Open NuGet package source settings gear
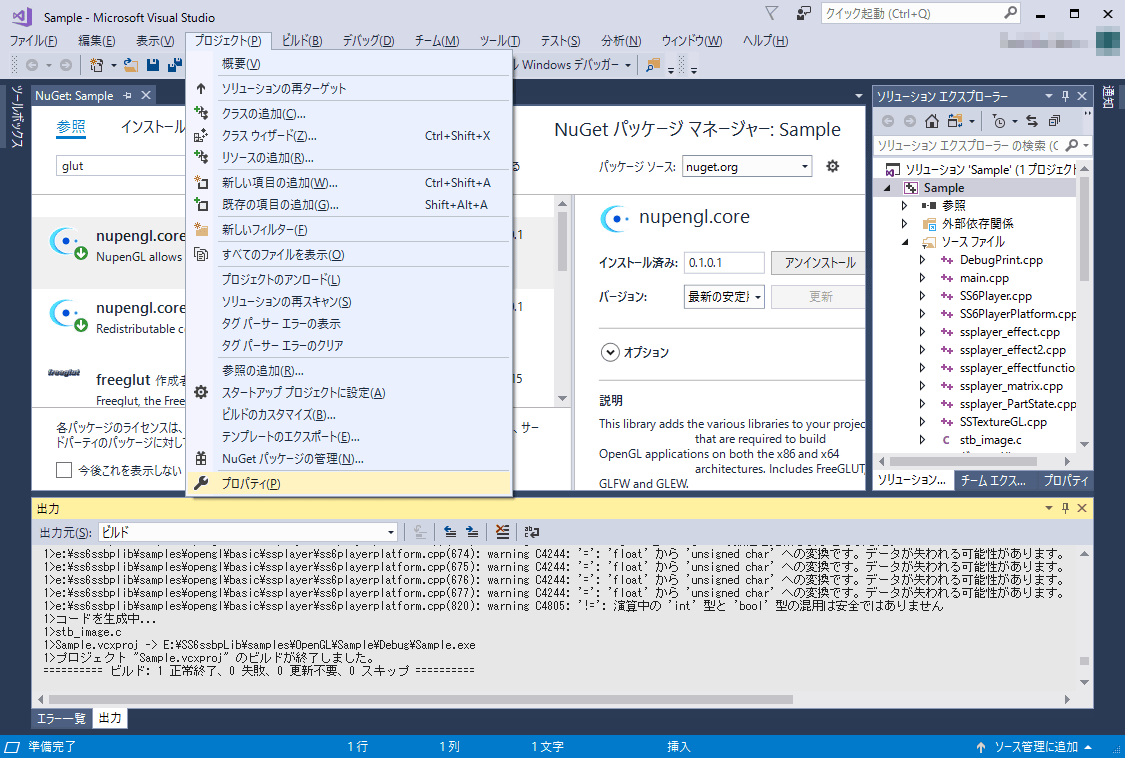This screenshot has width=1125, height=758. click(832, 167)
